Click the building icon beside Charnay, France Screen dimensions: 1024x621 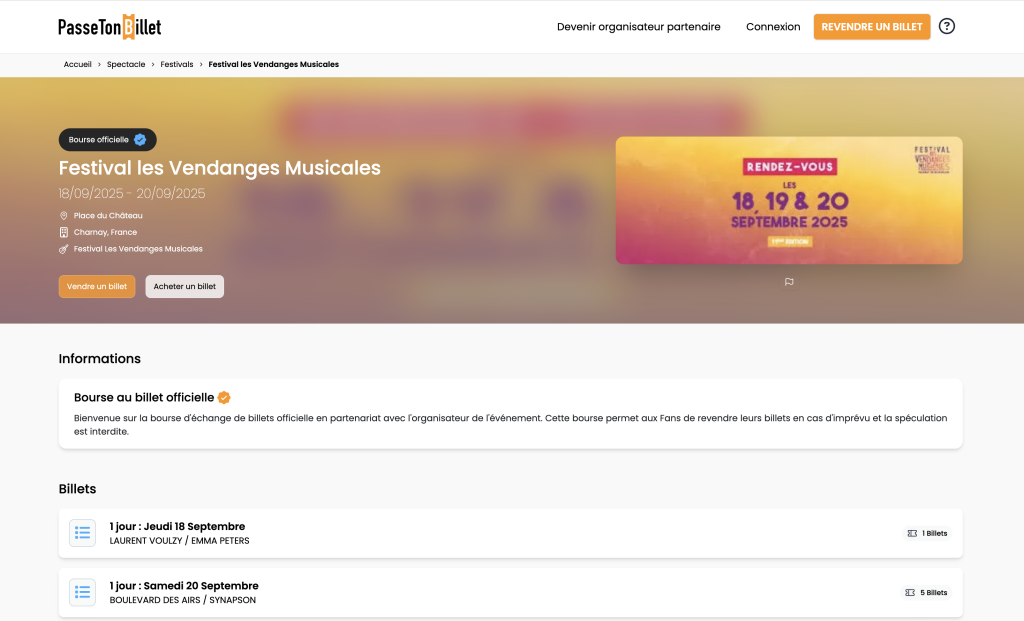(x=63, y=232)
